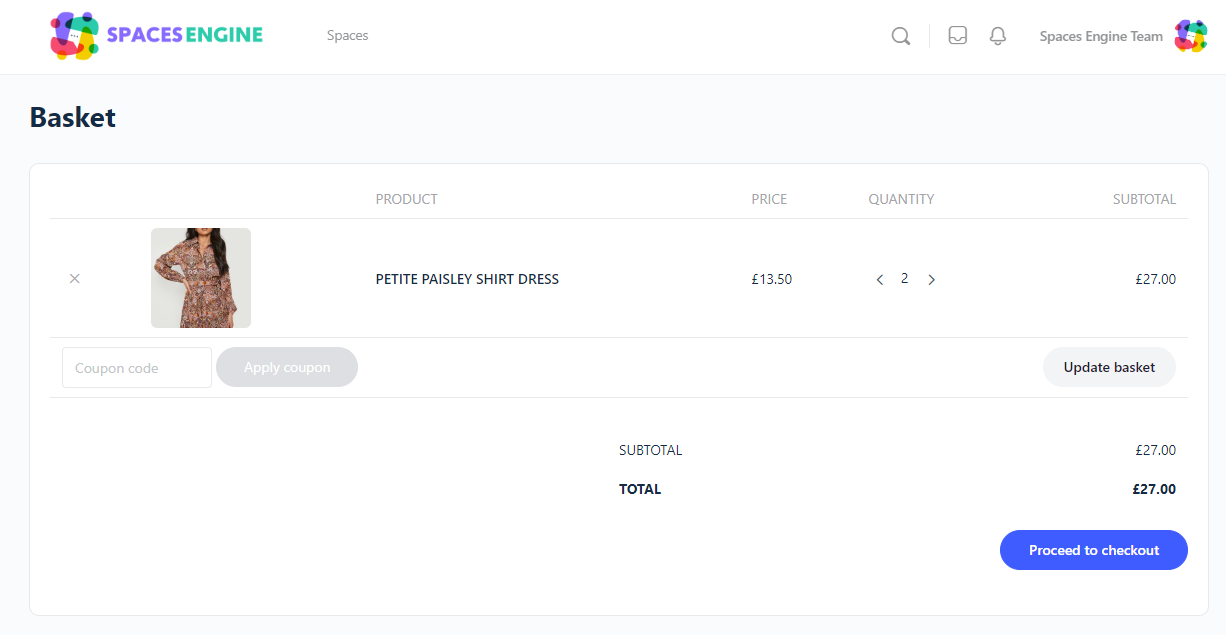
Task: Open the Petite Paisley Shirt Dress link
Action: pyautogui.click(x=467, y=280)
